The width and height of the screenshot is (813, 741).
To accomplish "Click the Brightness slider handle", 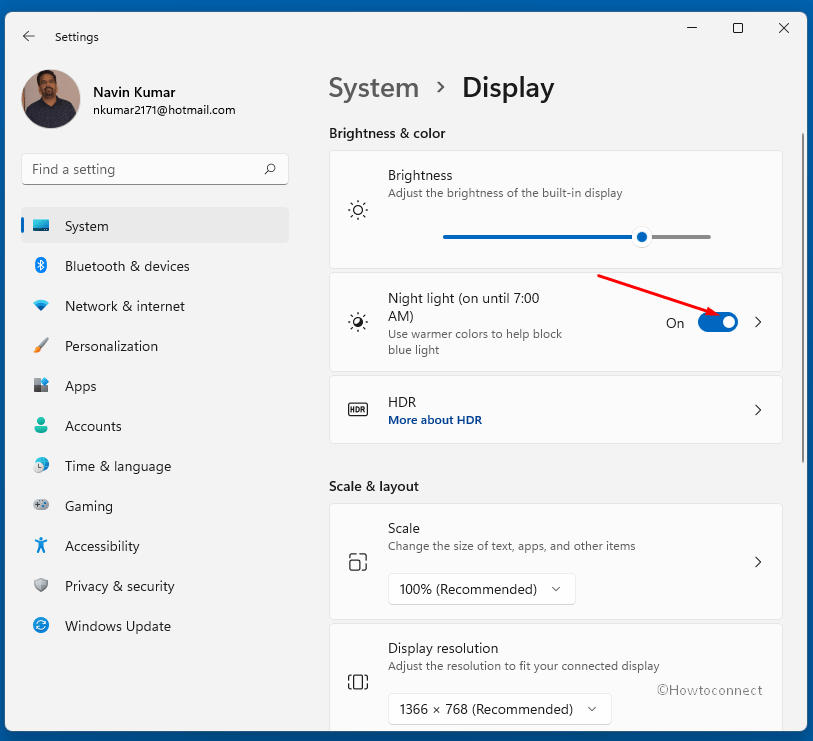I will (x=642, y=237).
